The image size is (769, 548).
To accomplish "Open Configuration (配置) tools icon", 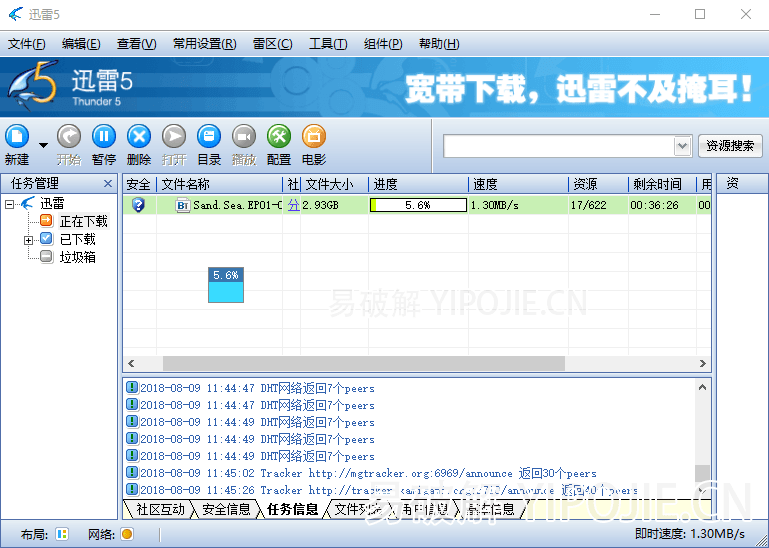I will tap(279, 137).
